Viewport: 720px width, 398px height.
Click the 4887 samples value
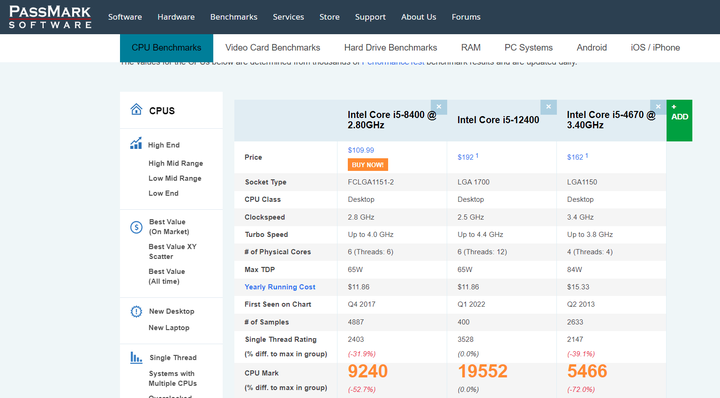coord(355,322)
